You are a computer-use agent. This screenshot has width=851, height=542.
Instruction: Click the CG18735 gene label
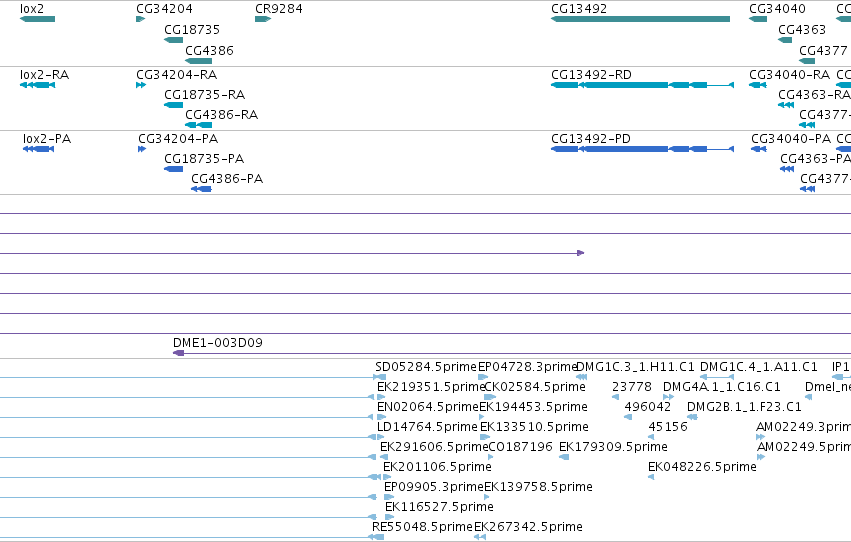pos(192,29)
